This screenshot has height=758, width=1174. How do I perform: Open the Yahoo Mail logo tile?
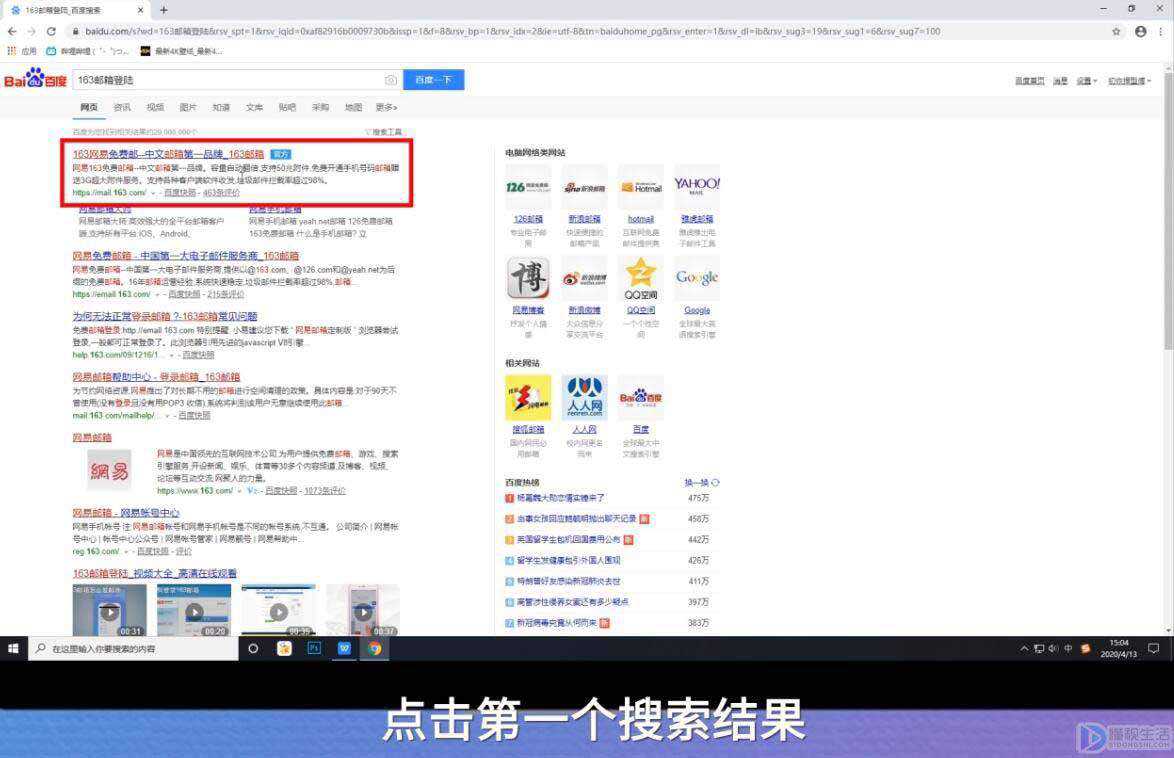click(697, 187)
